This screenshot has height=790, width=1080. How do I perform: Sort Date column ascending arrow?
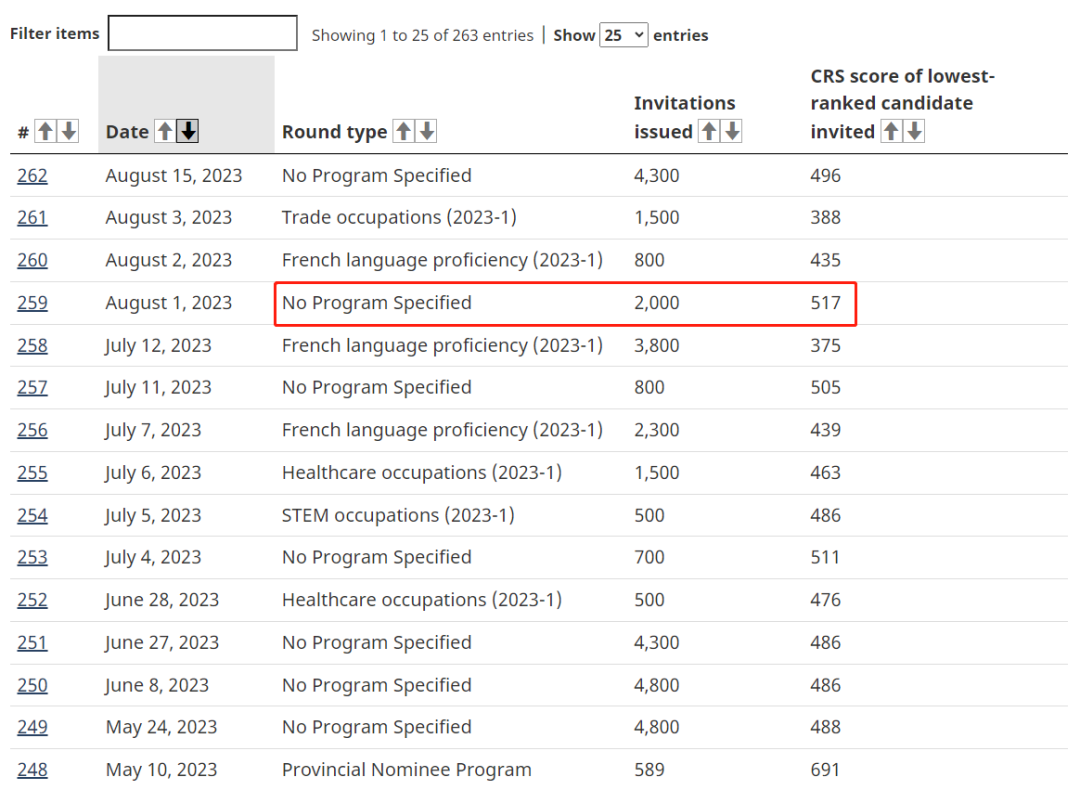coord(165,131)
